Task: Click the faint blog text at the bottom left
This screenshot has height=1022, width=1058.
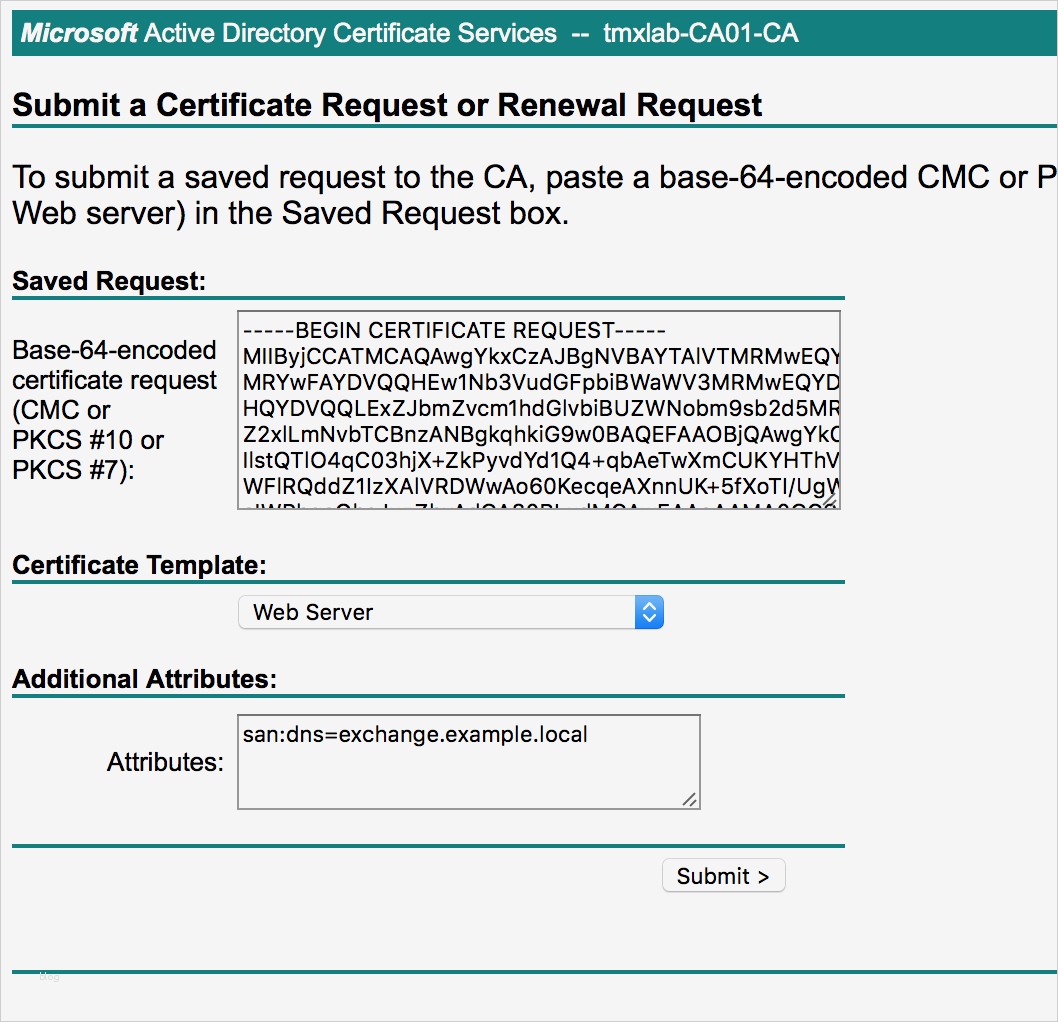Action: [x=49, y=976]
